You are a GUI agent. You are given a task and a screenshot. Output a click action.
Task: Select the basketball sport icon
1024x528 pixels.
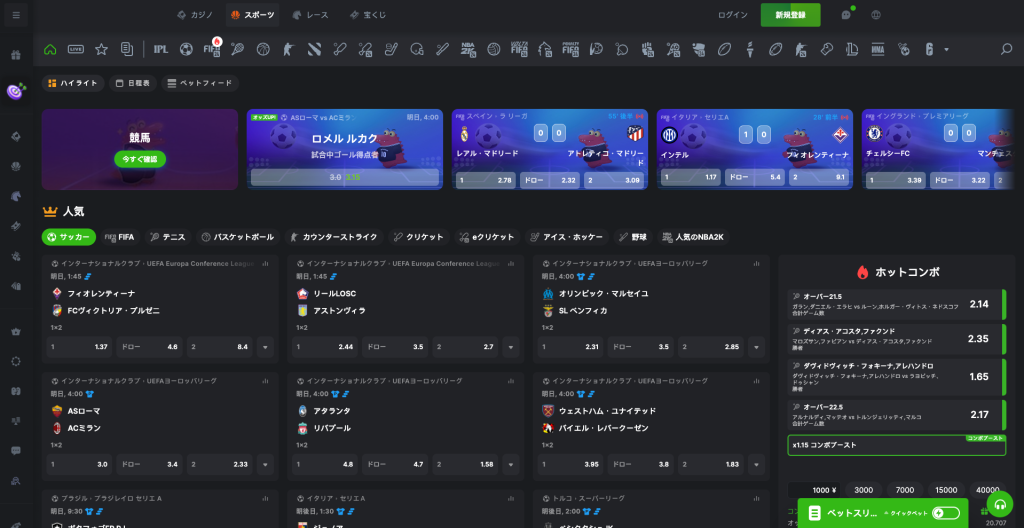(263, 49)
